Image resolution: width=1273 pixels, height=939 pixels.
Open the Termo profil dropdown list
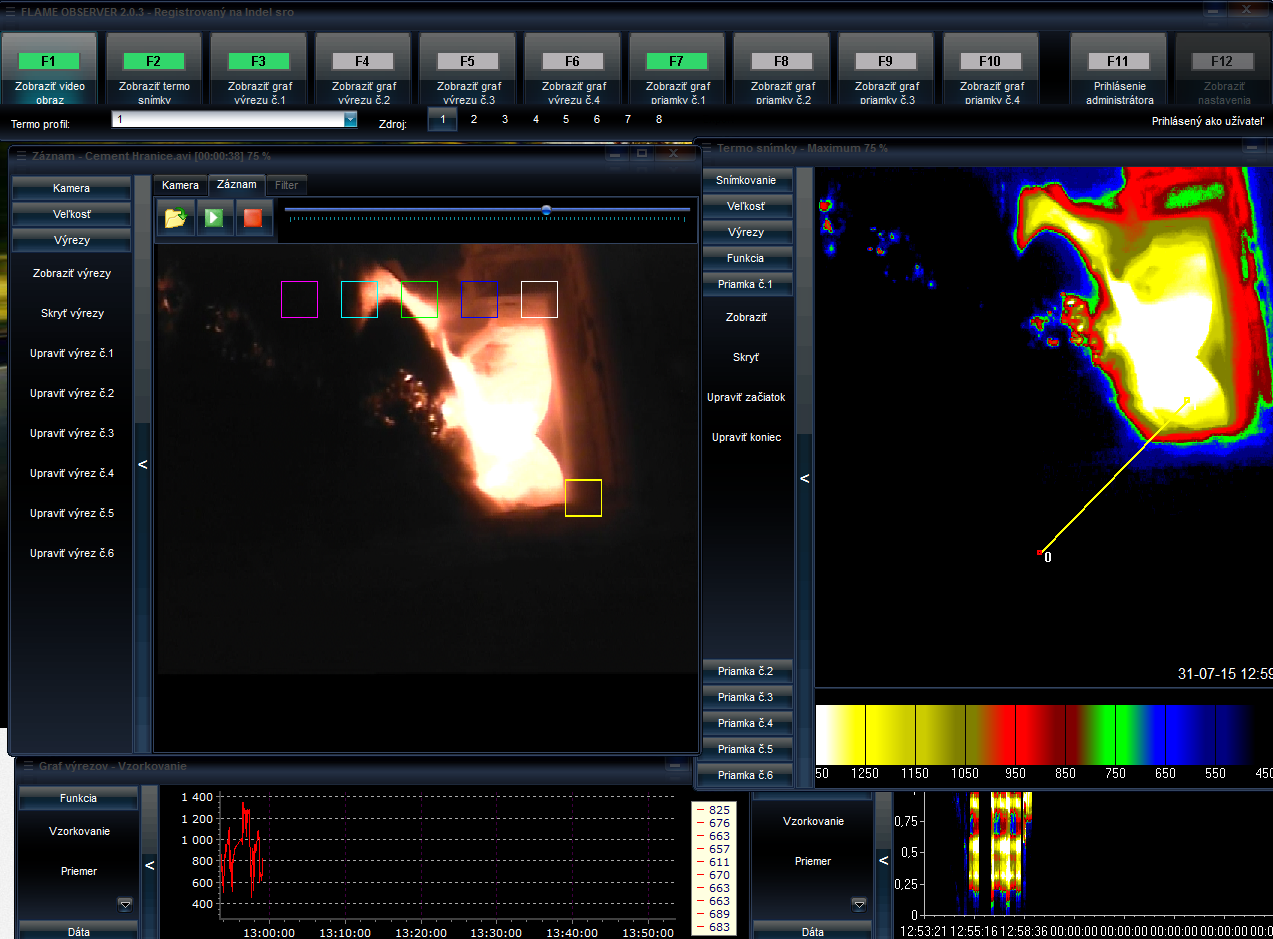350,119
